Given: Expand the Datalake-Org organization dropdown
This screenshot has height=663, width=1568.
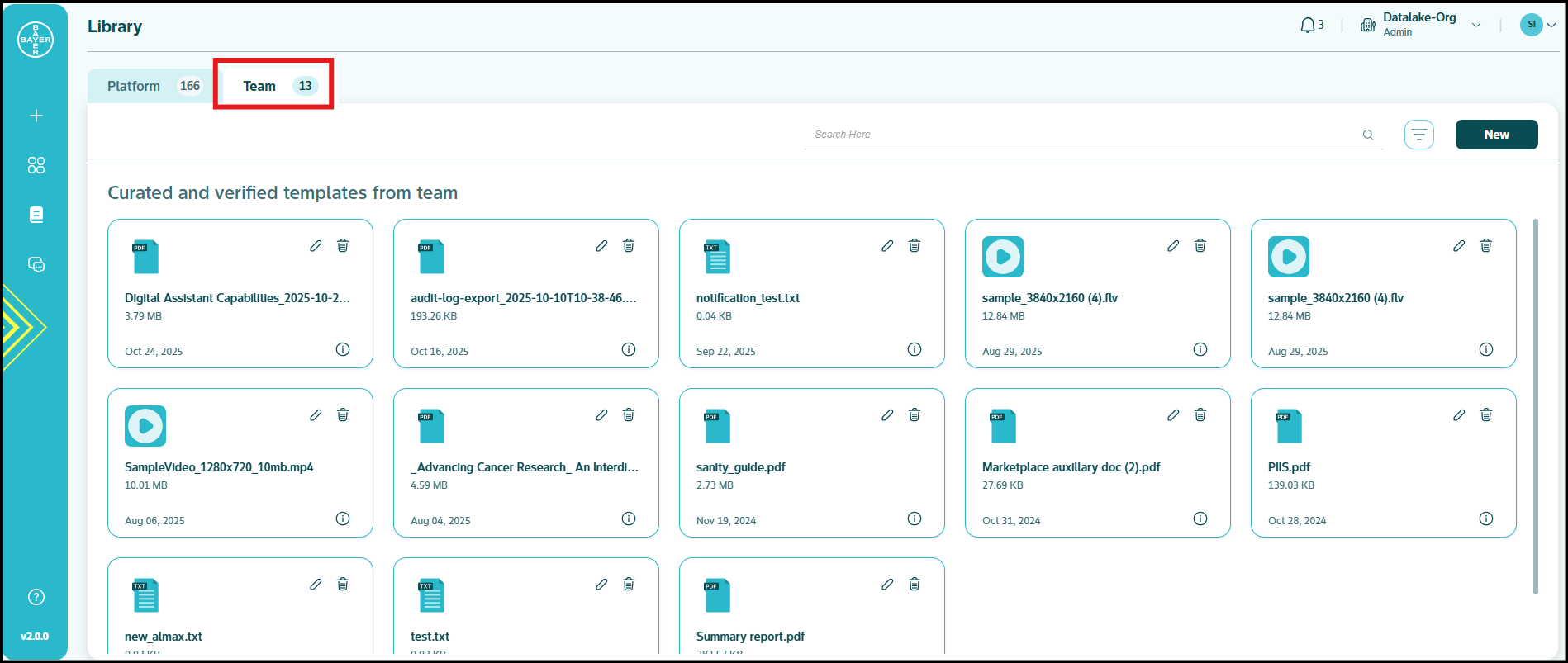Looking at the screenshot, I should point(1475,26).
